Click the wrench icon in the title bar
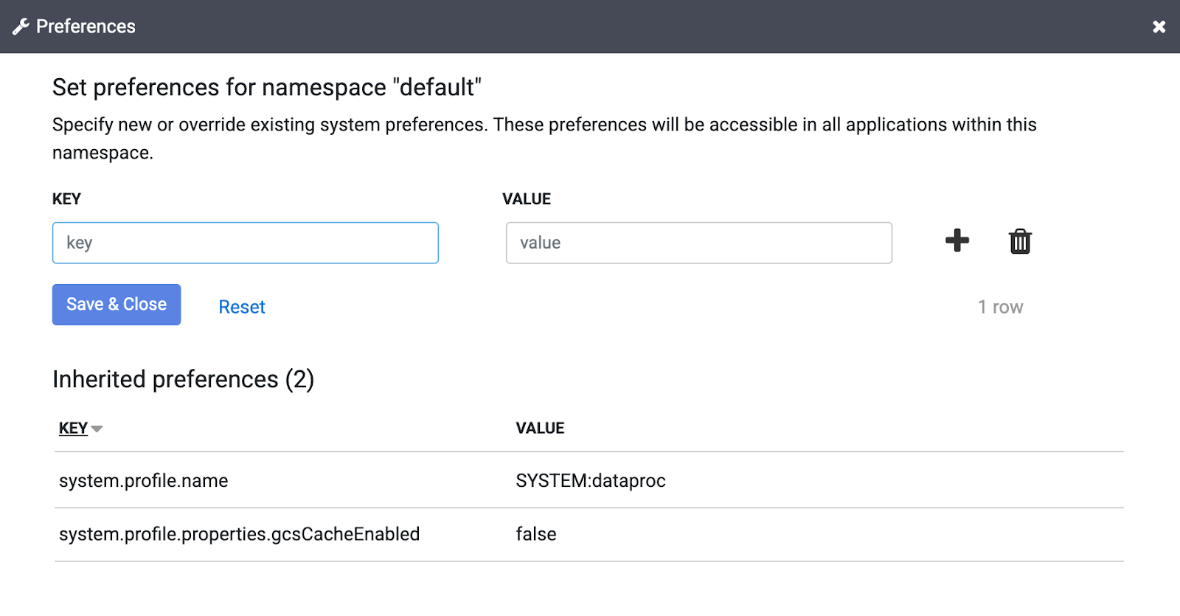Screen dimensions: 1180x616 tap(20, 26)
